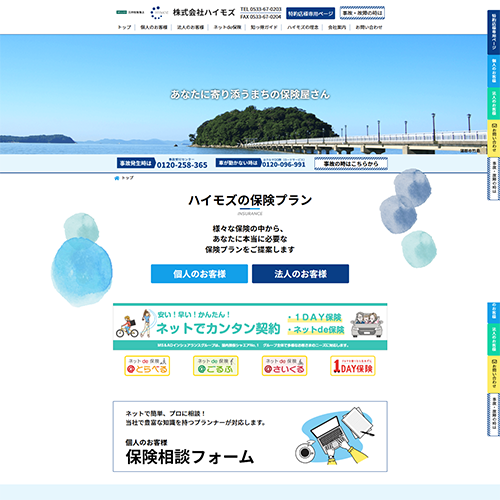Open 会社案内 in the navigation menu
The height and width of the screenshot is (500, 500).
click(337, 27)
